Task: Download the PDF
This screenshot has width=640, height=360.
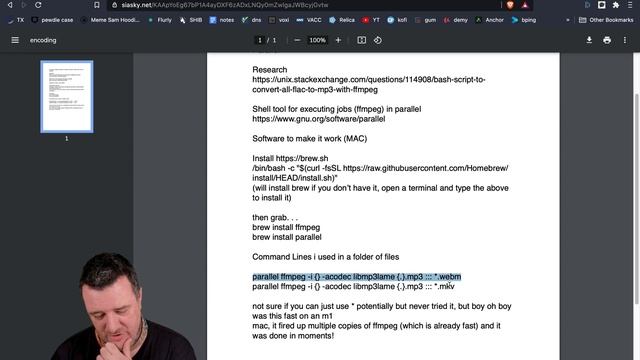Action: pos(589,40)
